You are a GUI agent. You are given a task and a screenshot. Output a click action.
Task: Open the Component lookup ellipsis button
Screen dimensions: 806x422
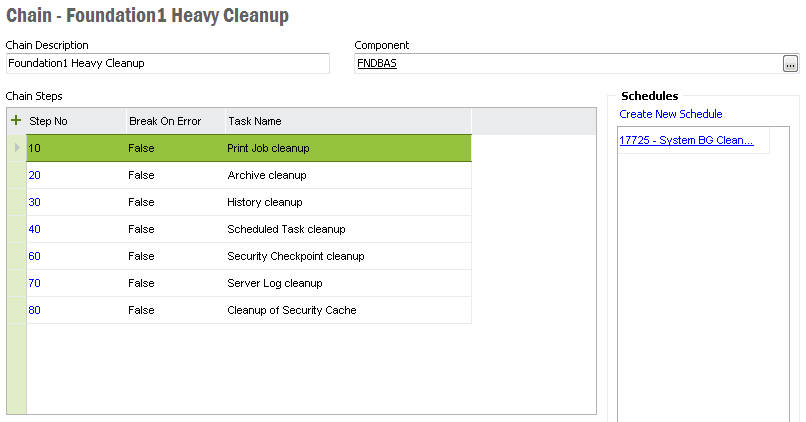[x=790, y=64]
